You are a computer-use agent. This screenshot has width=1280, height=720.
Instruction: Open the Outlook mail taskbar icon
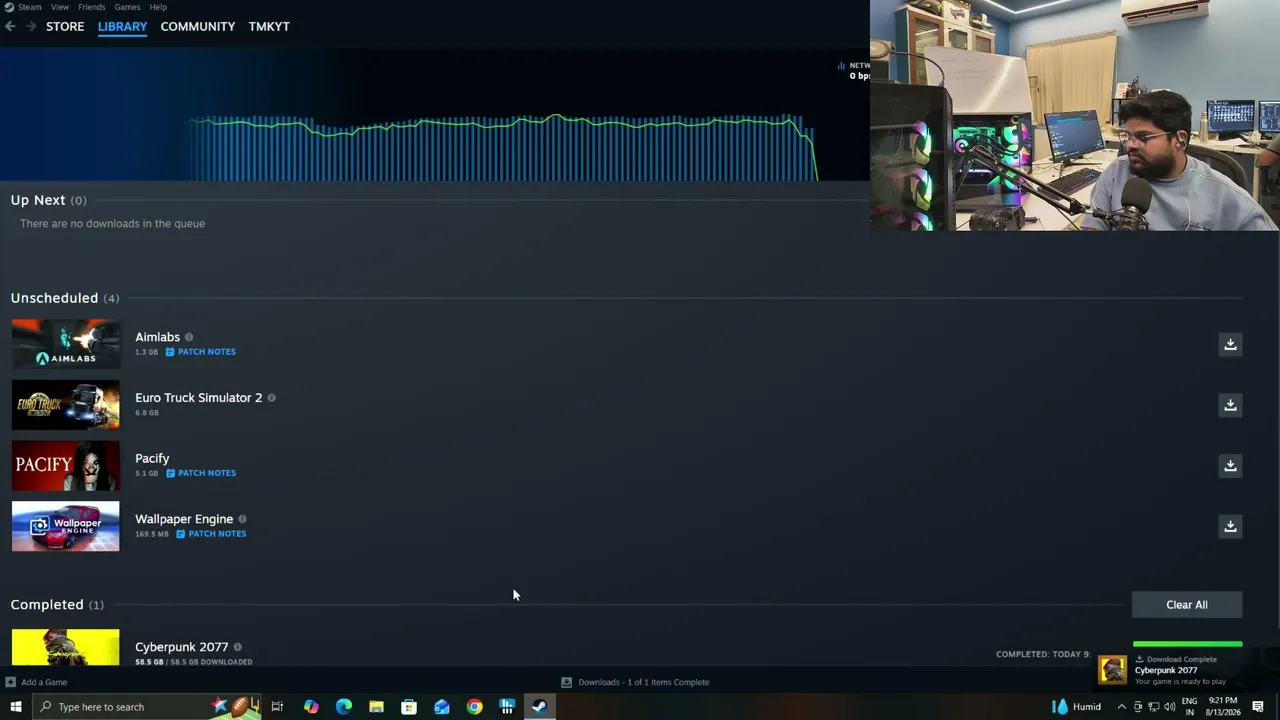(x=441, y=707)
